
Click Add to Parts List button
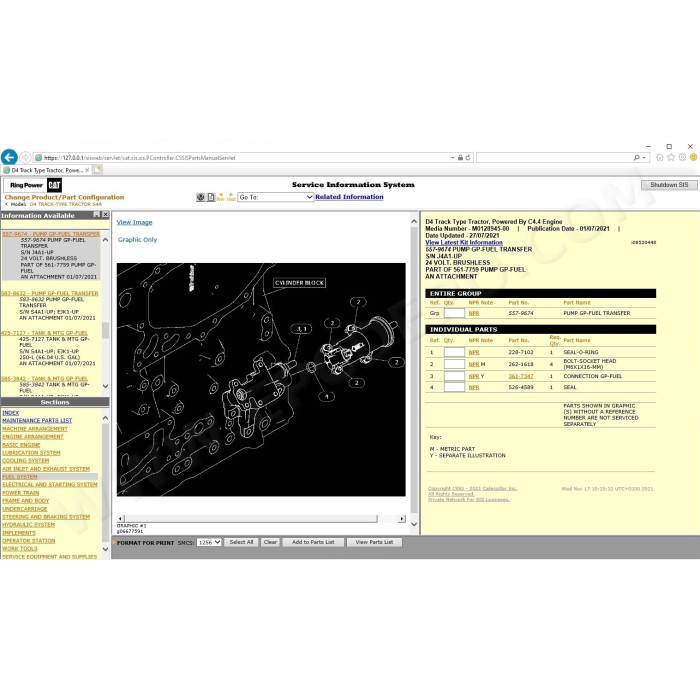(x=313, y=542)
